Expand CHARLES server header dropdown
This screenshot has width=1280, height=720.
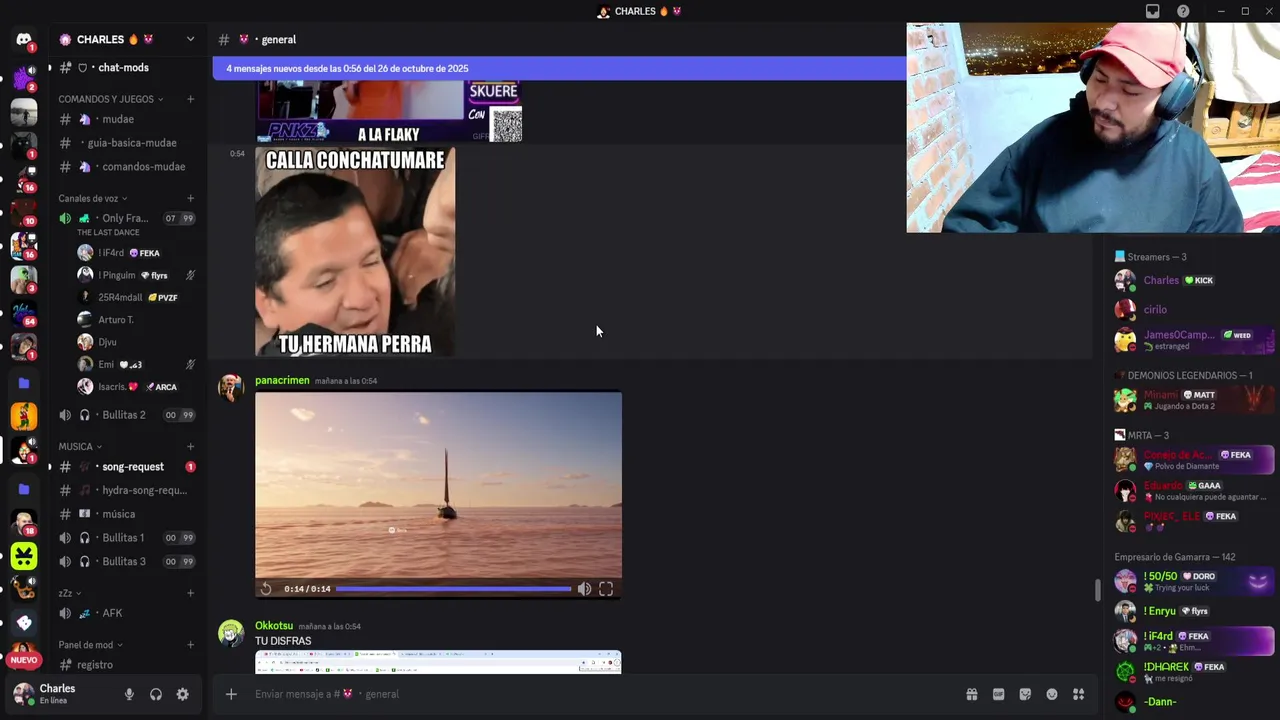[x=190, y=39]
